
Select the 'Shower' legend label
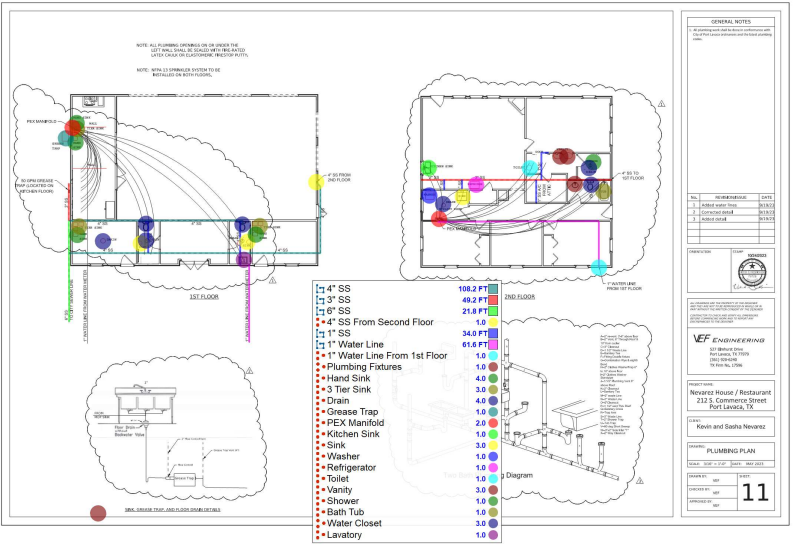(x=343, y=501)
